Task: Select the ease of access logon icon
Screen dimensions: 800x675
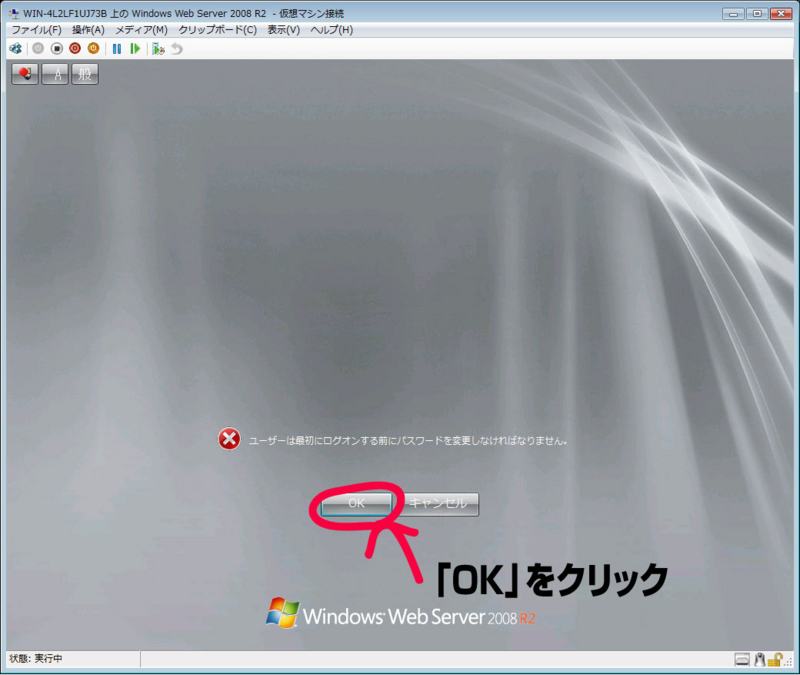Action: [24, 73]
